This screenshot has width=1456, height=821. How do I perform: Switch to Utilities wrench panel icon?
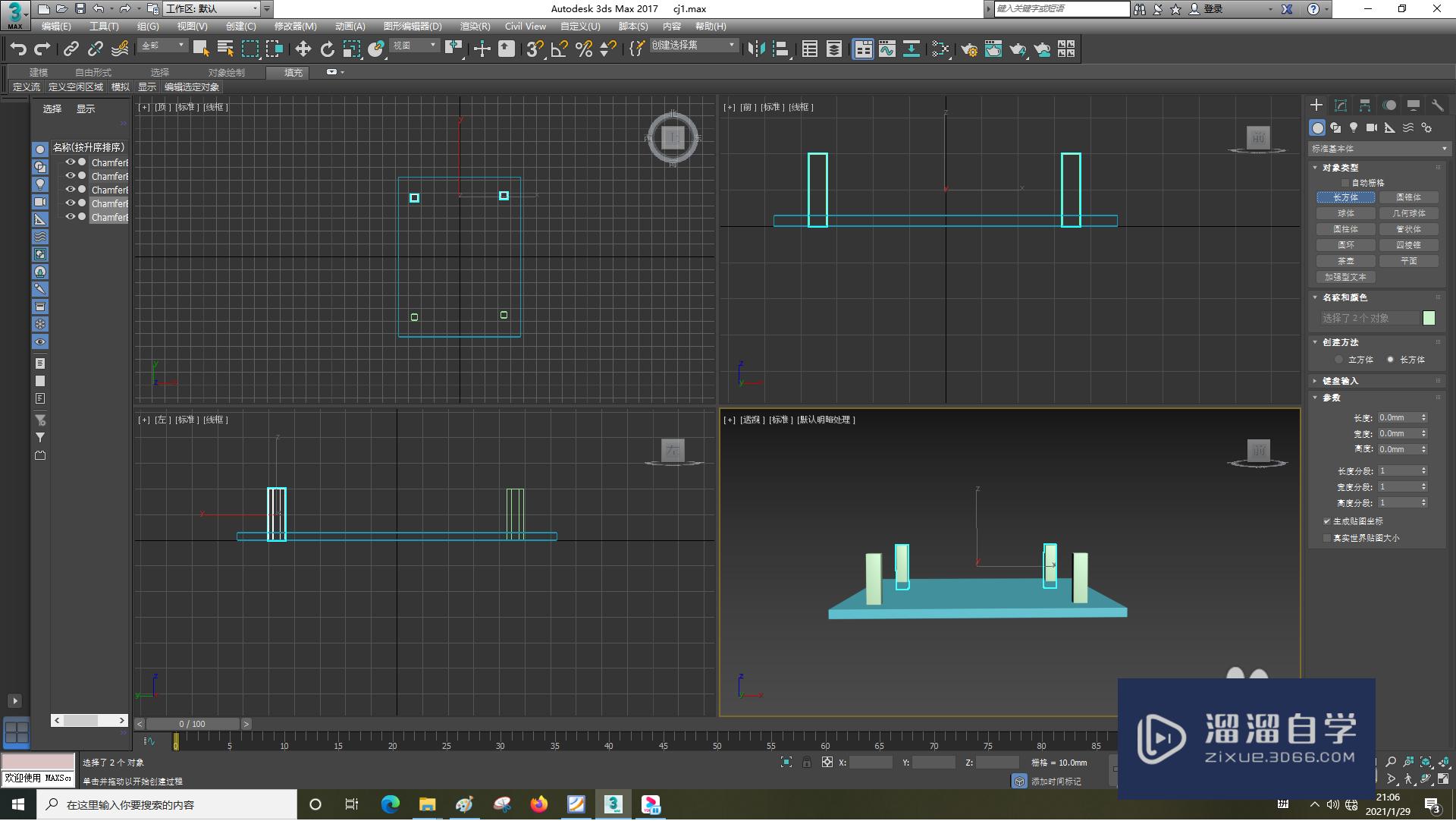tap(1438, 105)
